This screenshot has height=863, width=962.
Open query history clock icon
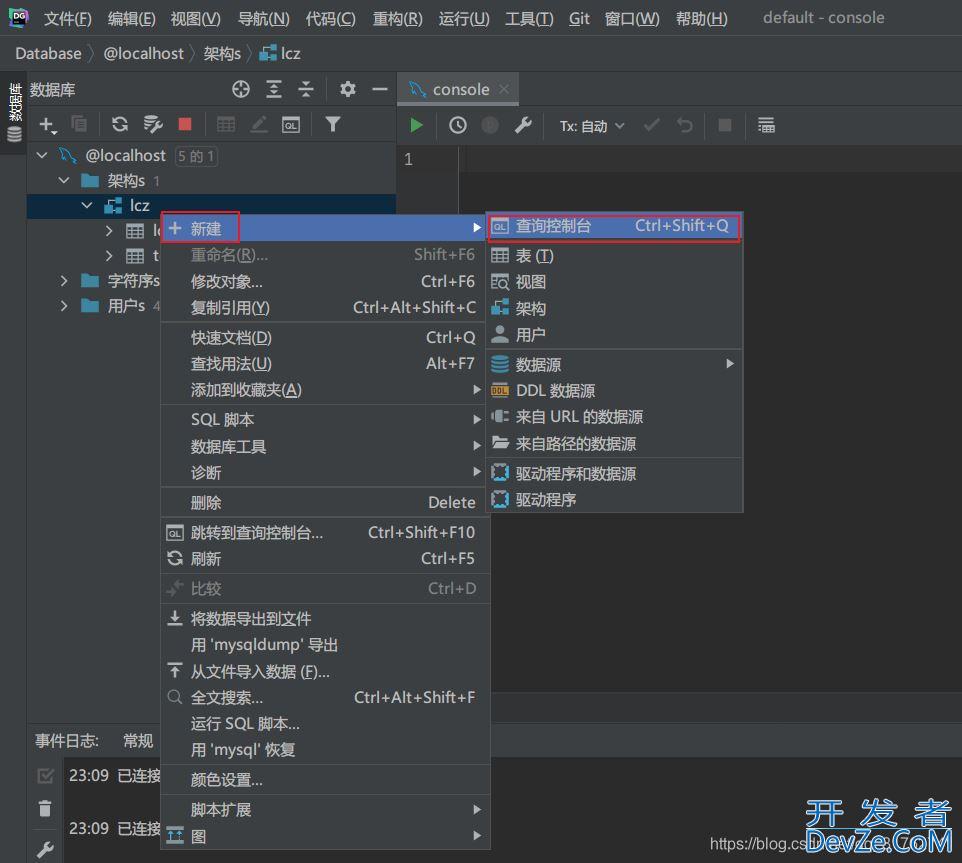[458, 126]
